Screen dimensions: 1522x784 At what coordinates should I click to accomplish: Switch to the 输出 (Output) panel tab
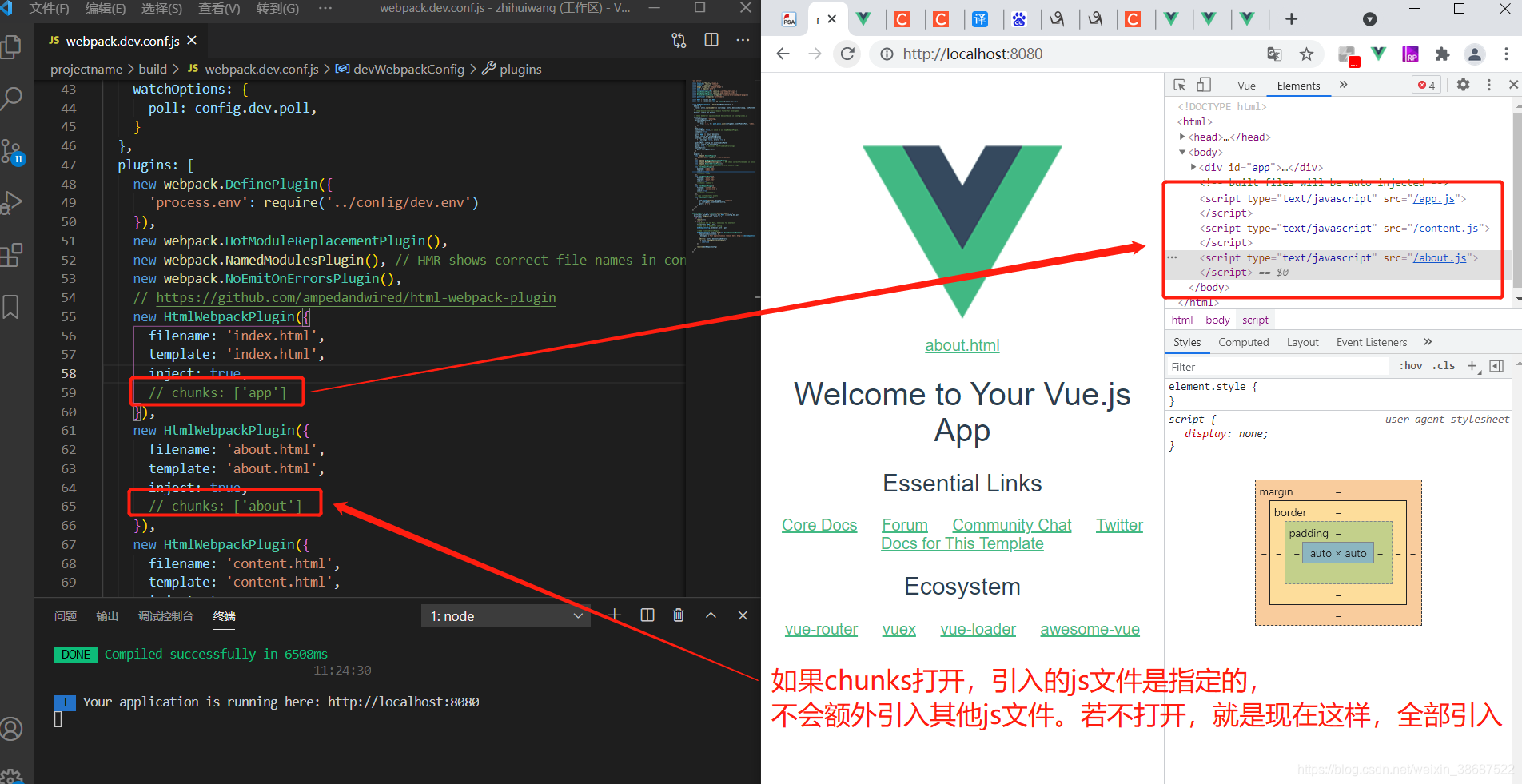pos(107,616)
